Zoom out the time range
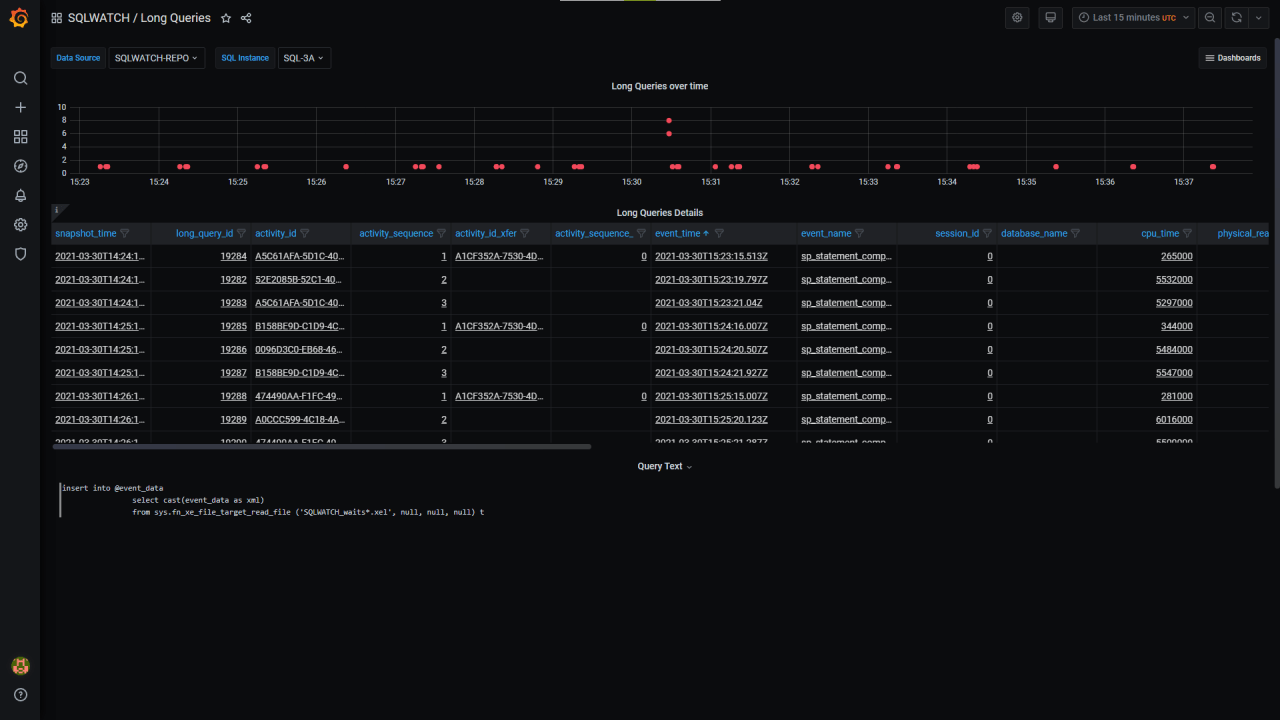Image resolution: width=1280 pixels, height=720 pixels. (1210, 17)
